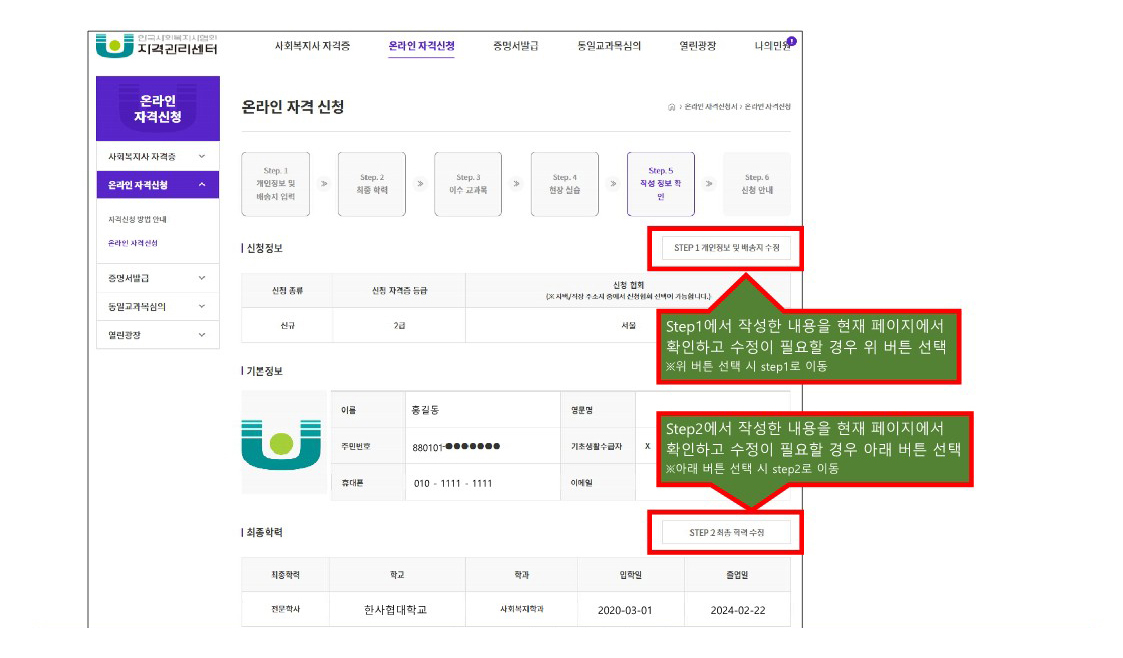The image size is (1123, 658).
Task: Go to Step 3 이수 교과목
Action: (x=468, y=184)
